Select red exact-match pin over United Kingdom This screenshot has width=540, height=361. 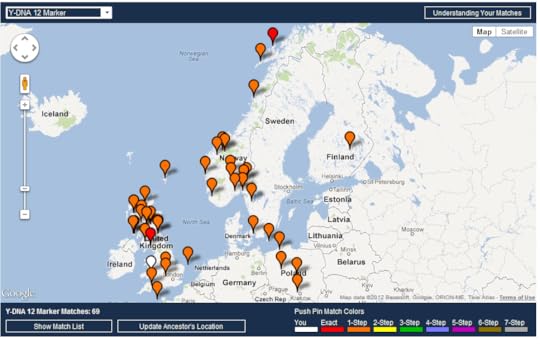150,235
